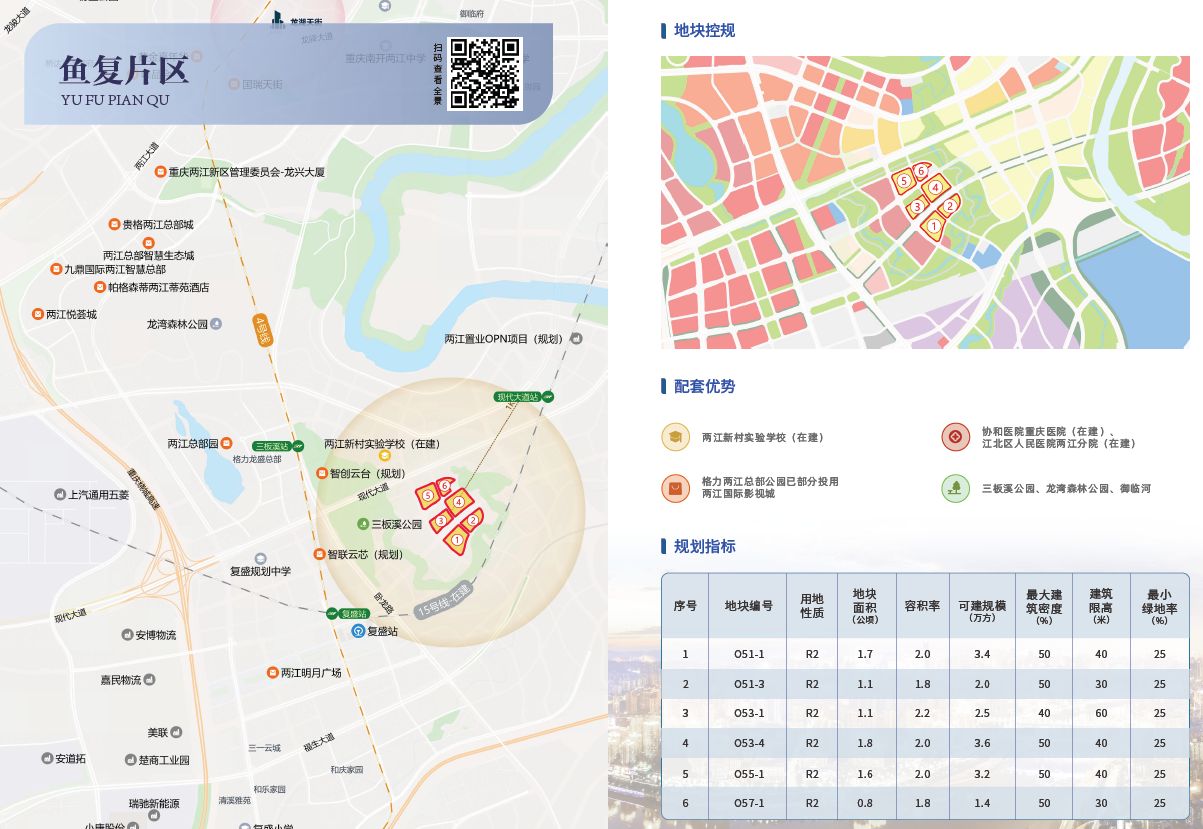
Task: Click the orange icon beside 两江明月广场
Action: point(272,672)
